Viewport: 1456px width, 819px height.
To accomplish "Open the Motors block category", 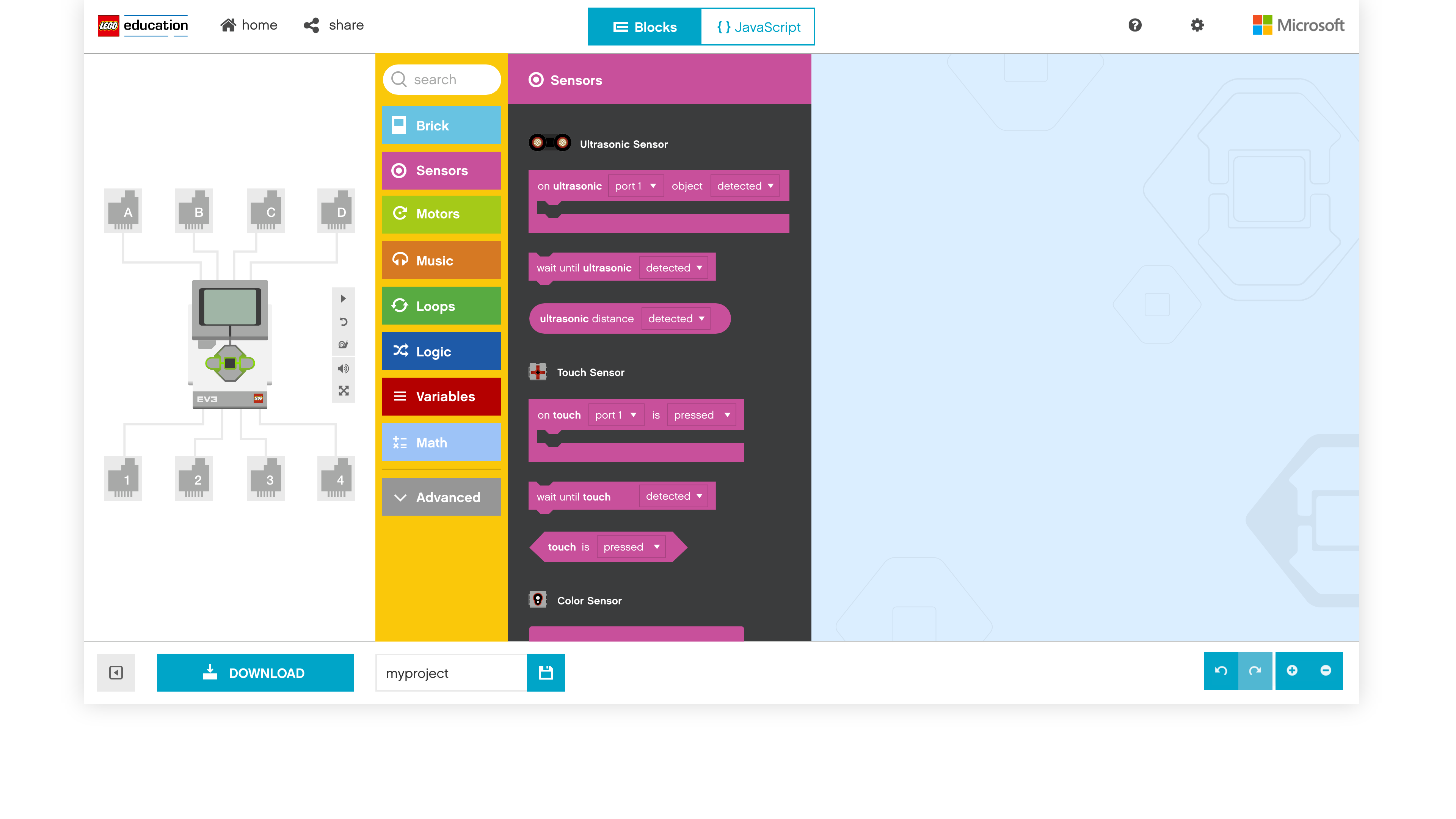I will [x=441, y=213].
